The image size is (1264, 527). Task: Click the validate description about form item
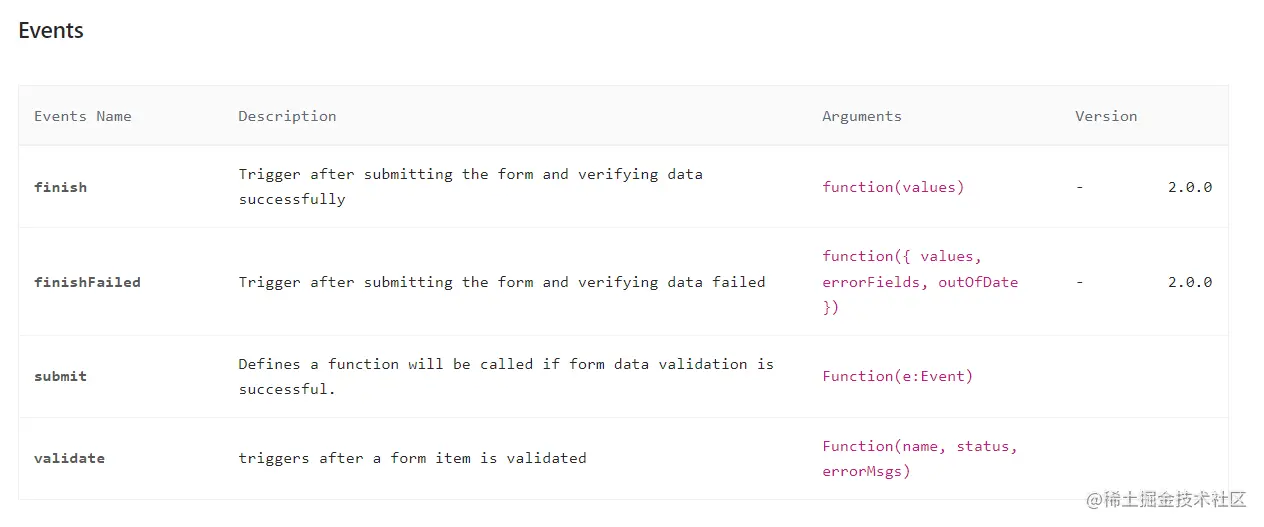point(412,458)
